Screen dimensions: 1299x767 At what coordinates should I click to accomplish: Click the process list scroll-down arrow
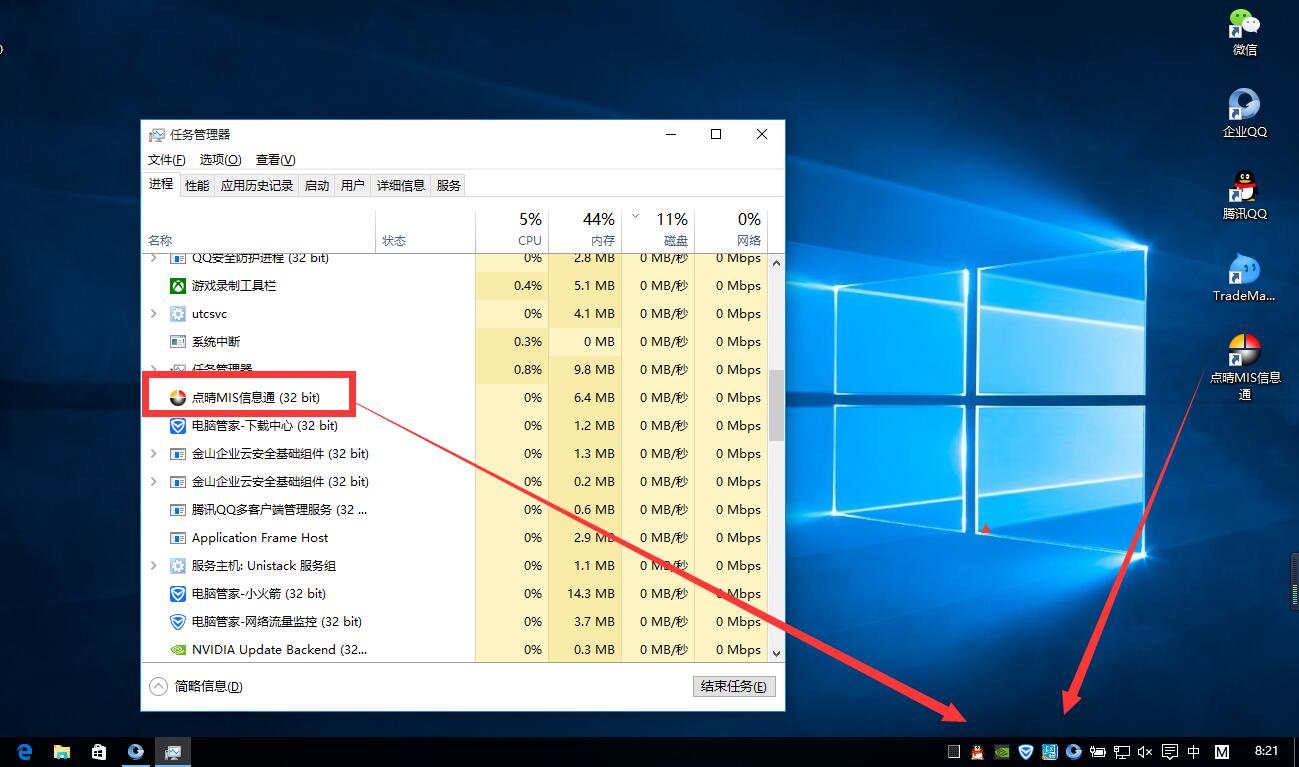(776, 652)
